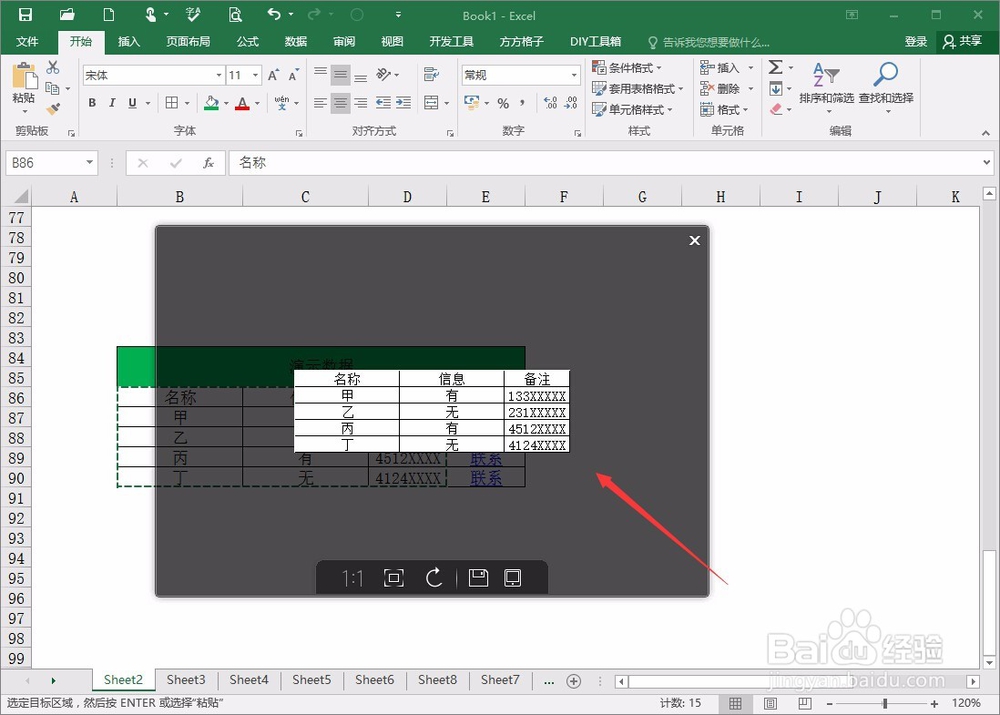The height and width of the screenshot is (715, 1000).
Task: Click the zoom slider handle in status bar
Action: tap(885, 704)
